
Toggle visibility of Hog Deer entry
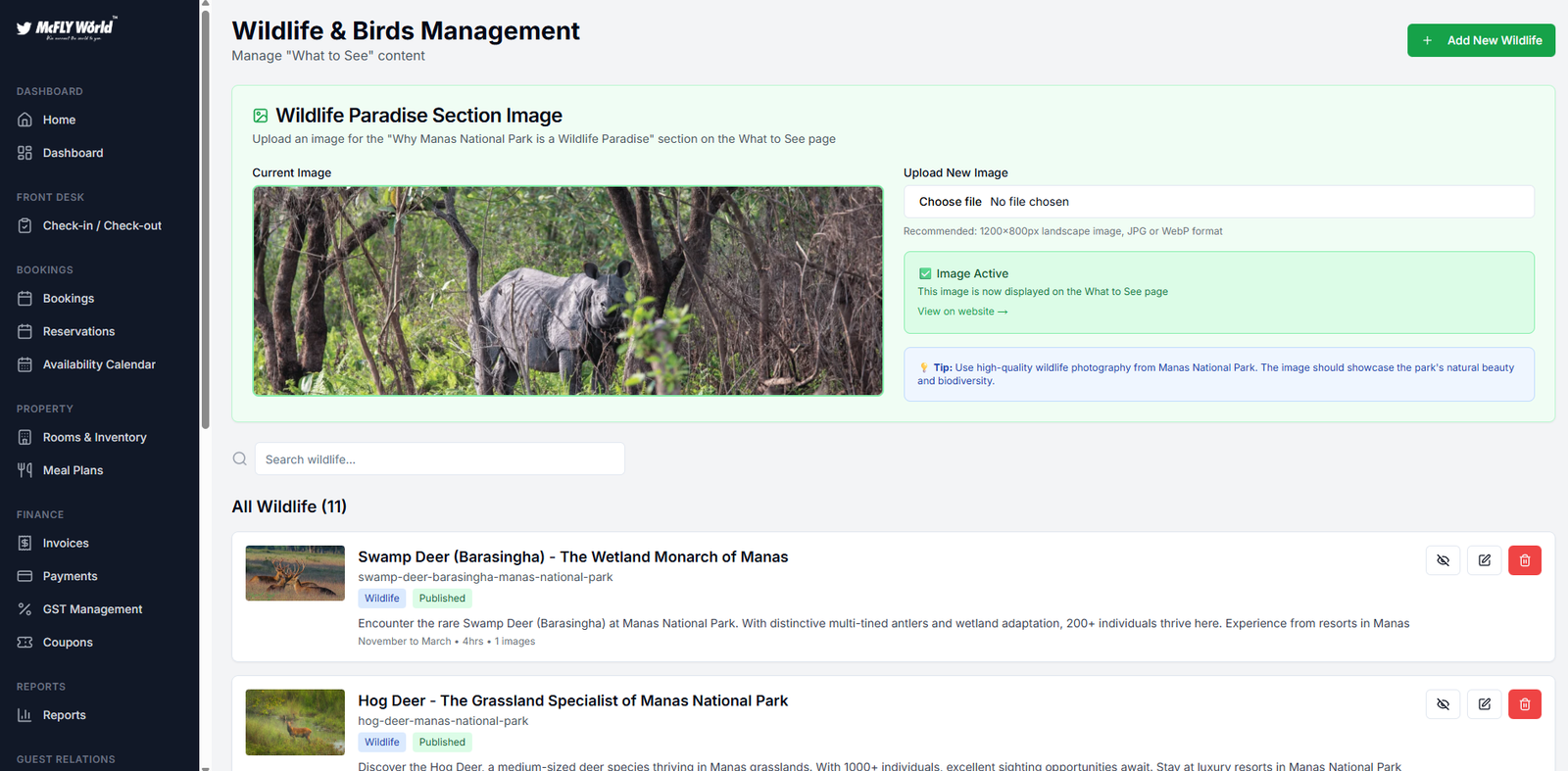tap(1443, 704)
